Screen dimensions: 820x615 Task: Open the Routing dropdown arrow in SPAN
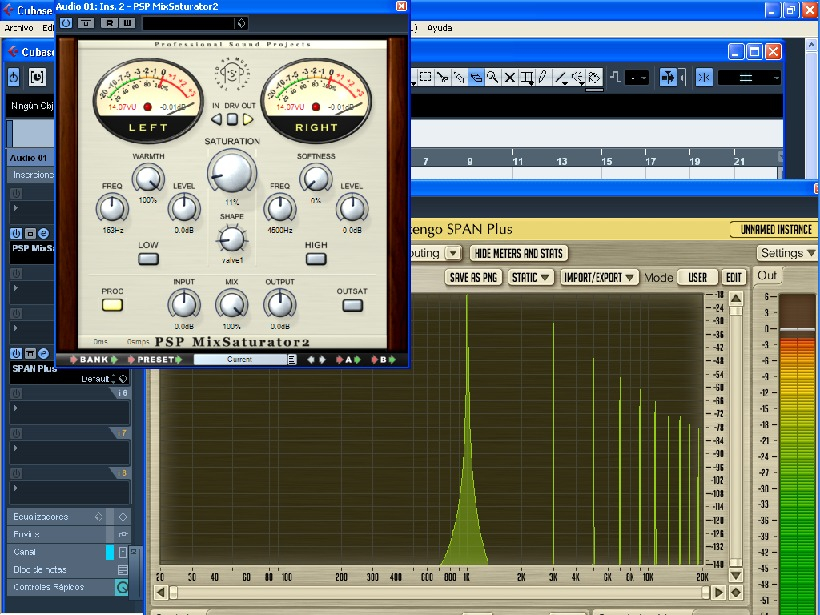click(453, 254)
